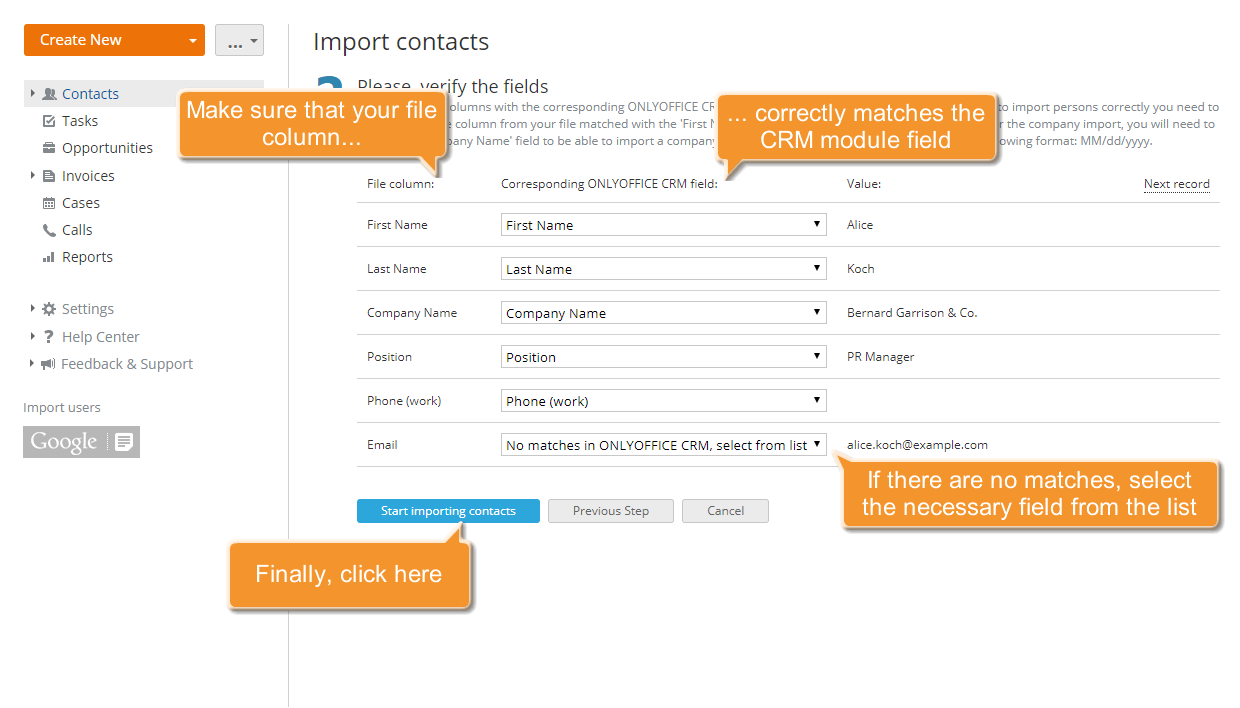The width and height of the screenshot is (1240, 708).
Task: Expand the Create New dropdown arrow
Action: tap(191, 39)
